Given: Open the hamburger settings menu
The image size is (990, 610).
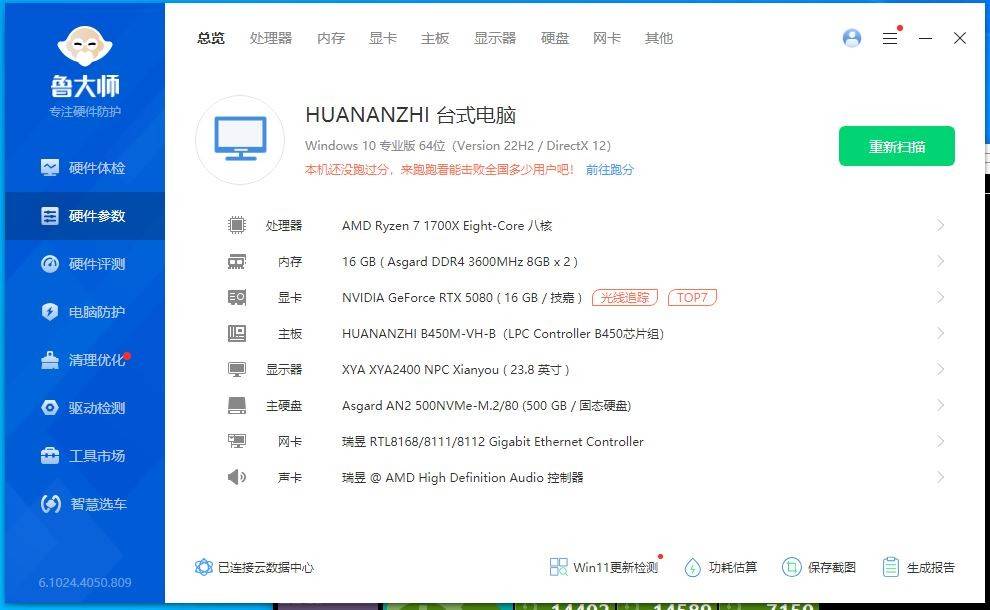Looking at the screenshot, I should 889,38.
